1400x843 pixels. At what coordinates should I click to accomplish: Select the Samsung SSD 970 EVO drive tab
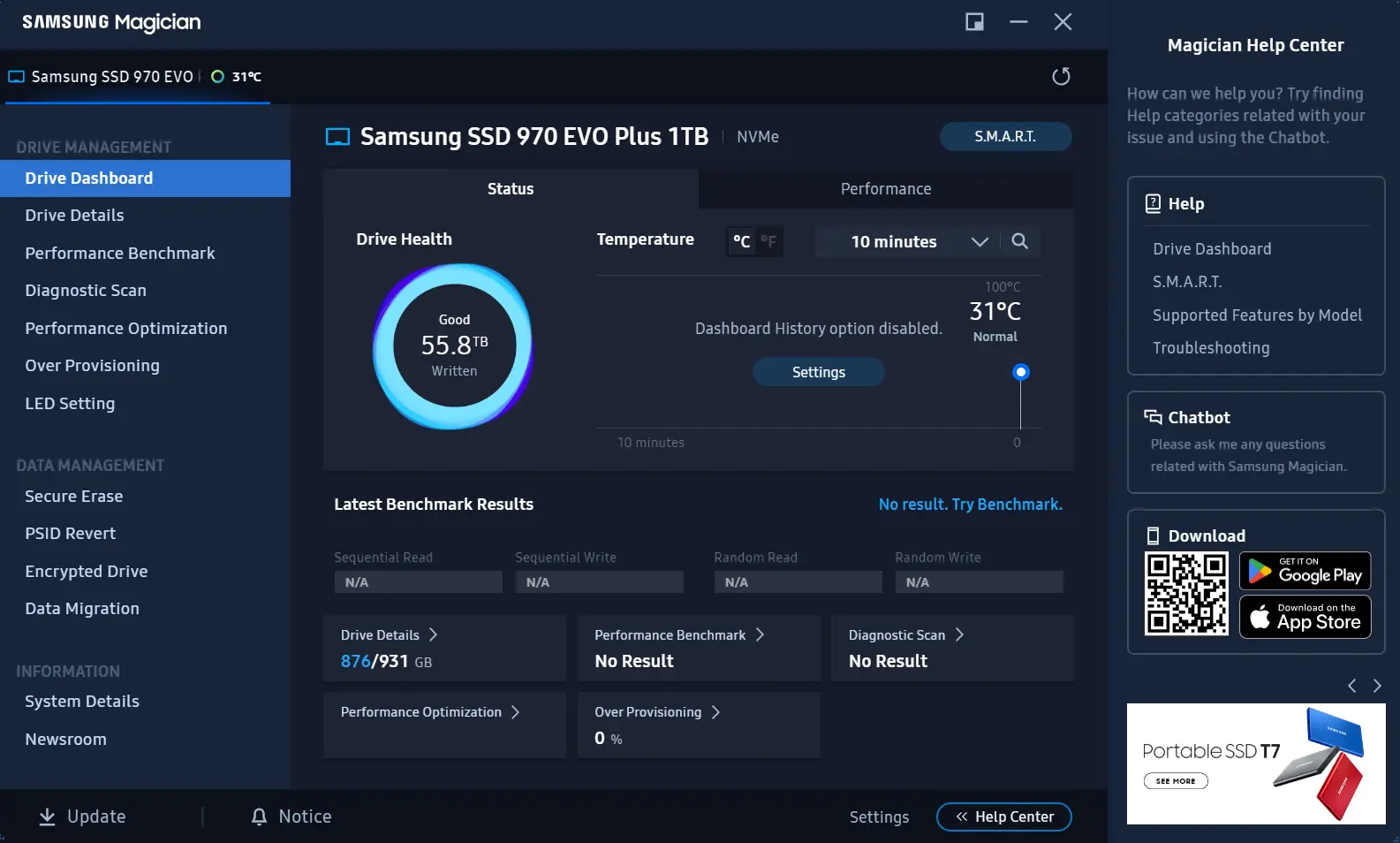tap(137, 77)
